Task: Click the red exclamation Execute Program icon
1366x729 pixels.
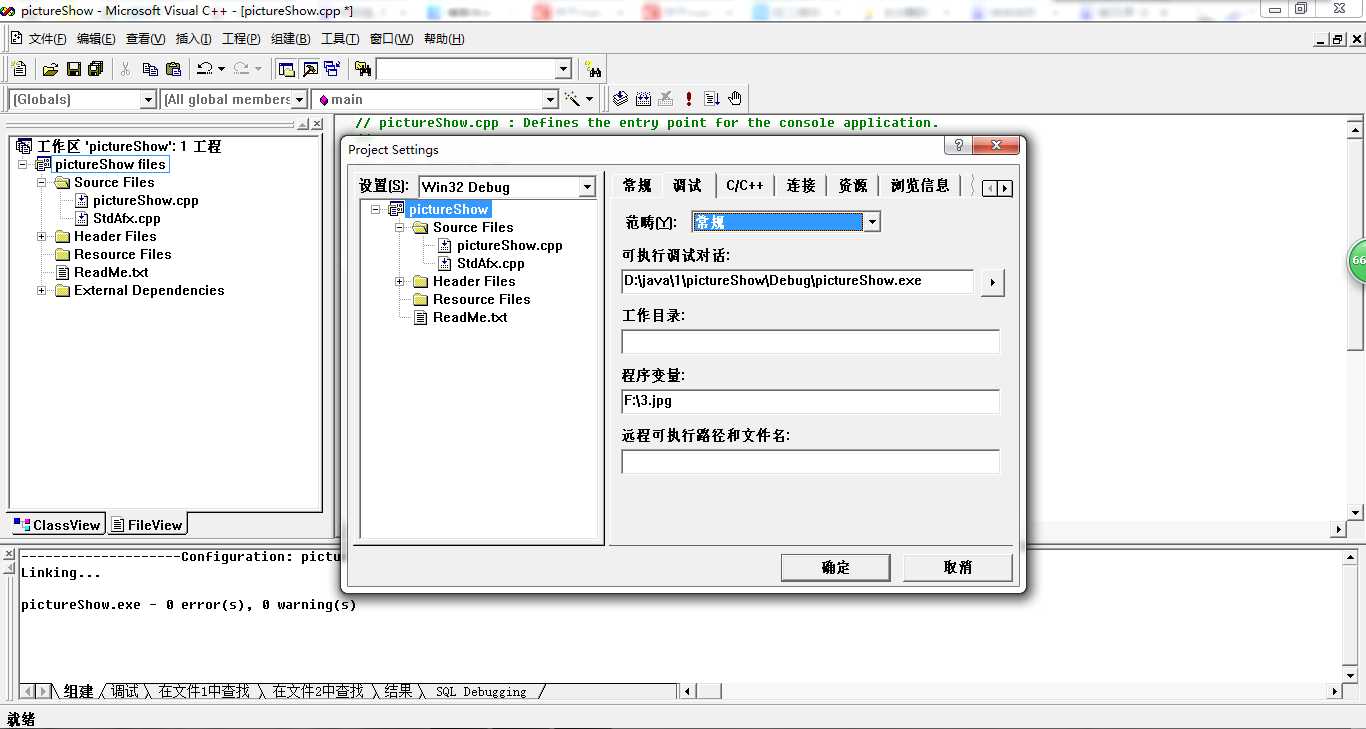Action: pyautogui.click(x=689, y=99)
